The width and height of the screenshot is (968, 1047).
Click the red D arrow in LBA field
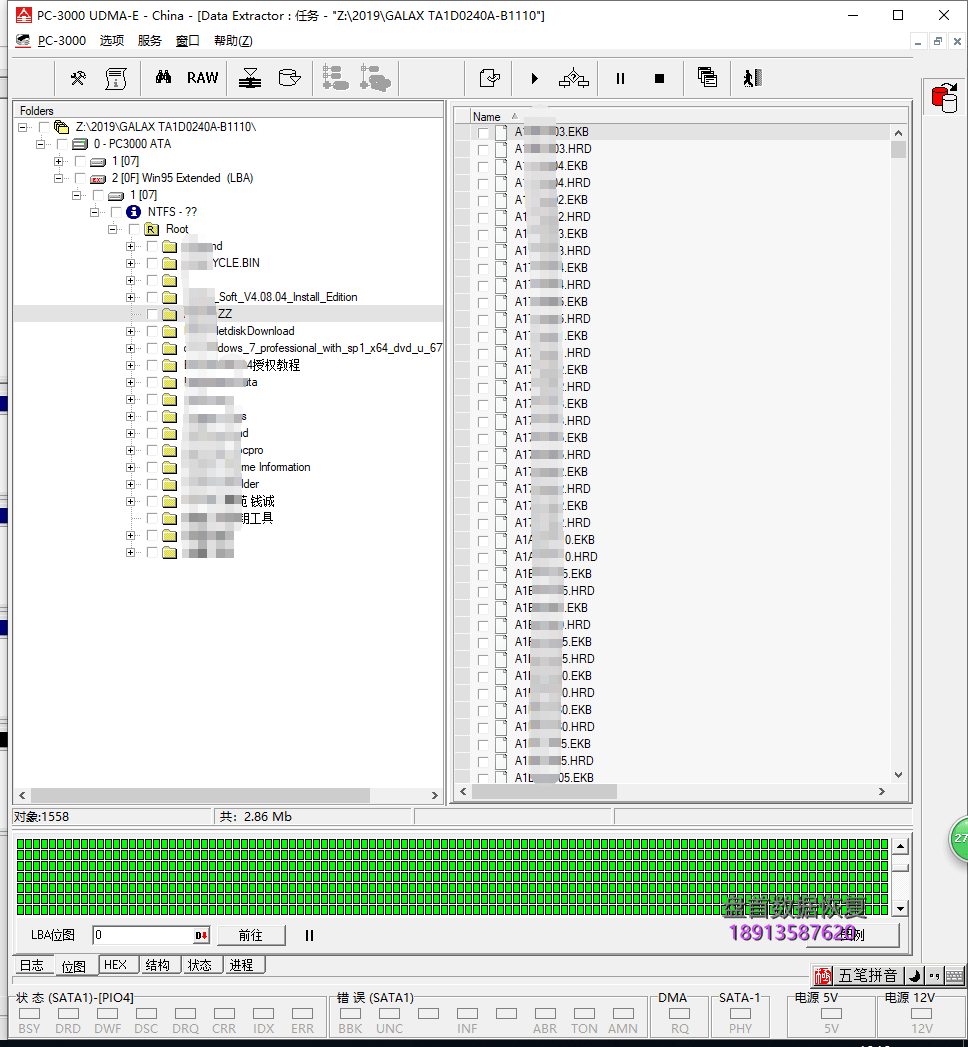pos(201,935)
